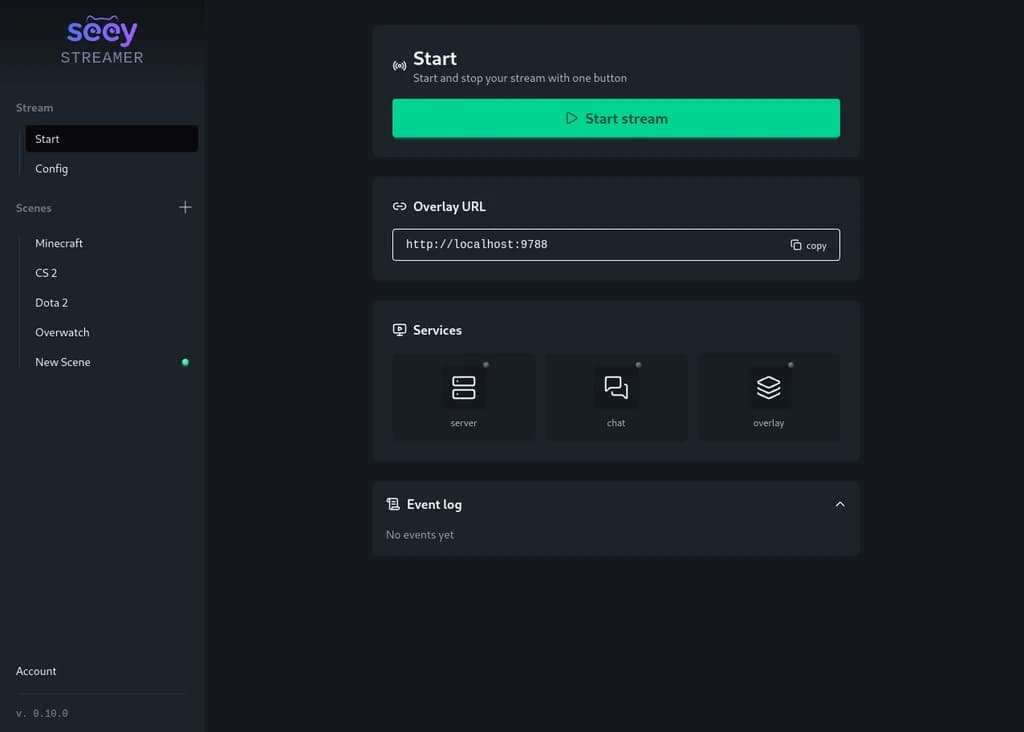Image resolution: width=1024 pixels, height=732 pixels.
Task: Click the Overlay URL heading text
Action: point(449,206)
